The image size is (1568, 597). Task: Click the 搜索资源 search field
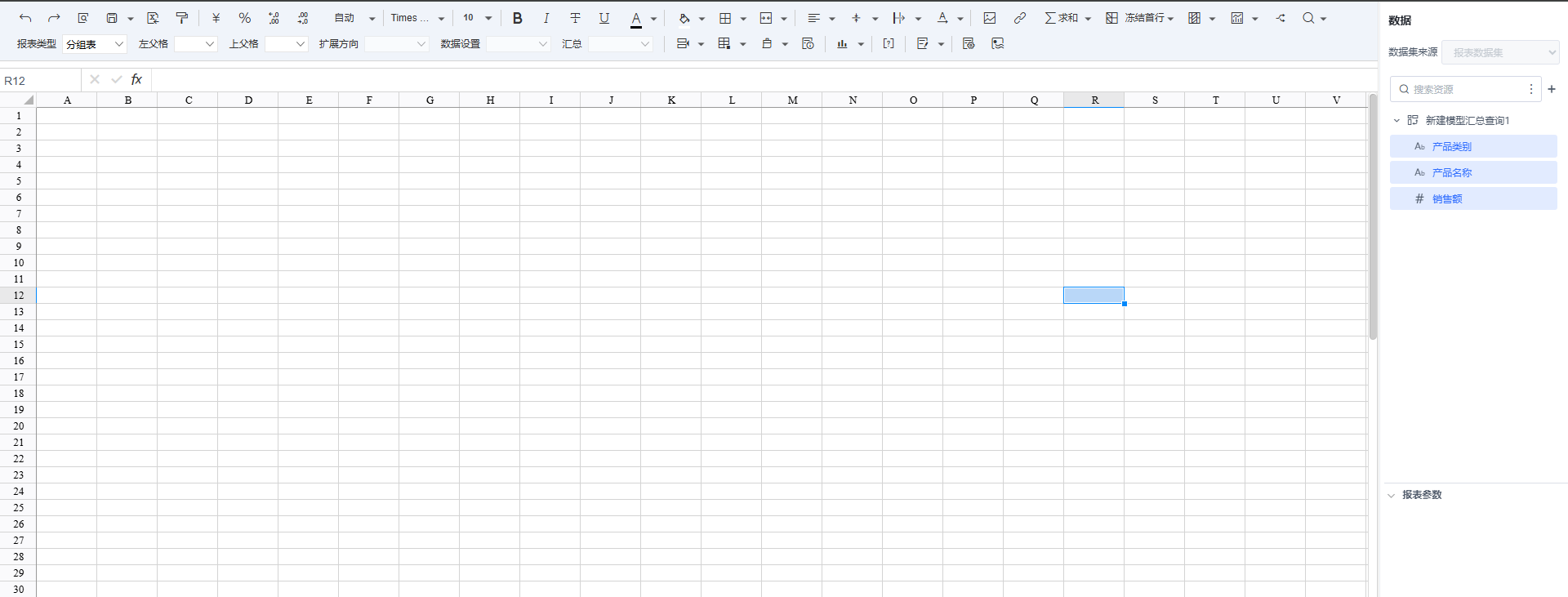(x=1466, y=89)
